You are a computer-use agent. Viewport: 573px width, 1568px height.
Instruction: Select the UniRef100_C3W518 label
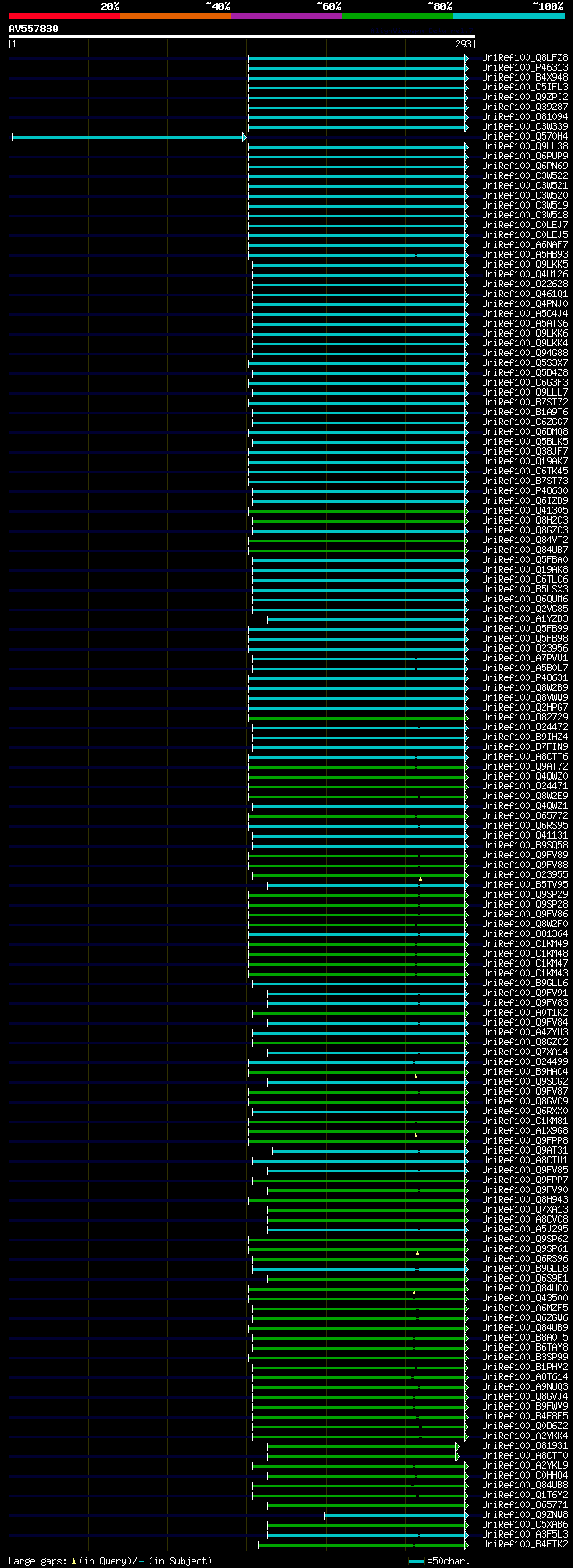(525, 216)
